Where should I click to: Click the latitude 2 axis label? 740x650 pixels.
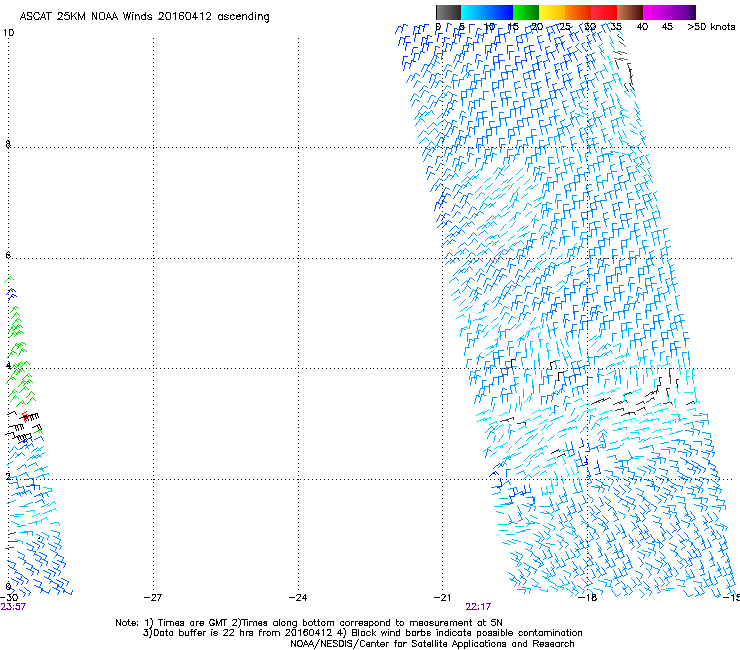tap(8, 476)
